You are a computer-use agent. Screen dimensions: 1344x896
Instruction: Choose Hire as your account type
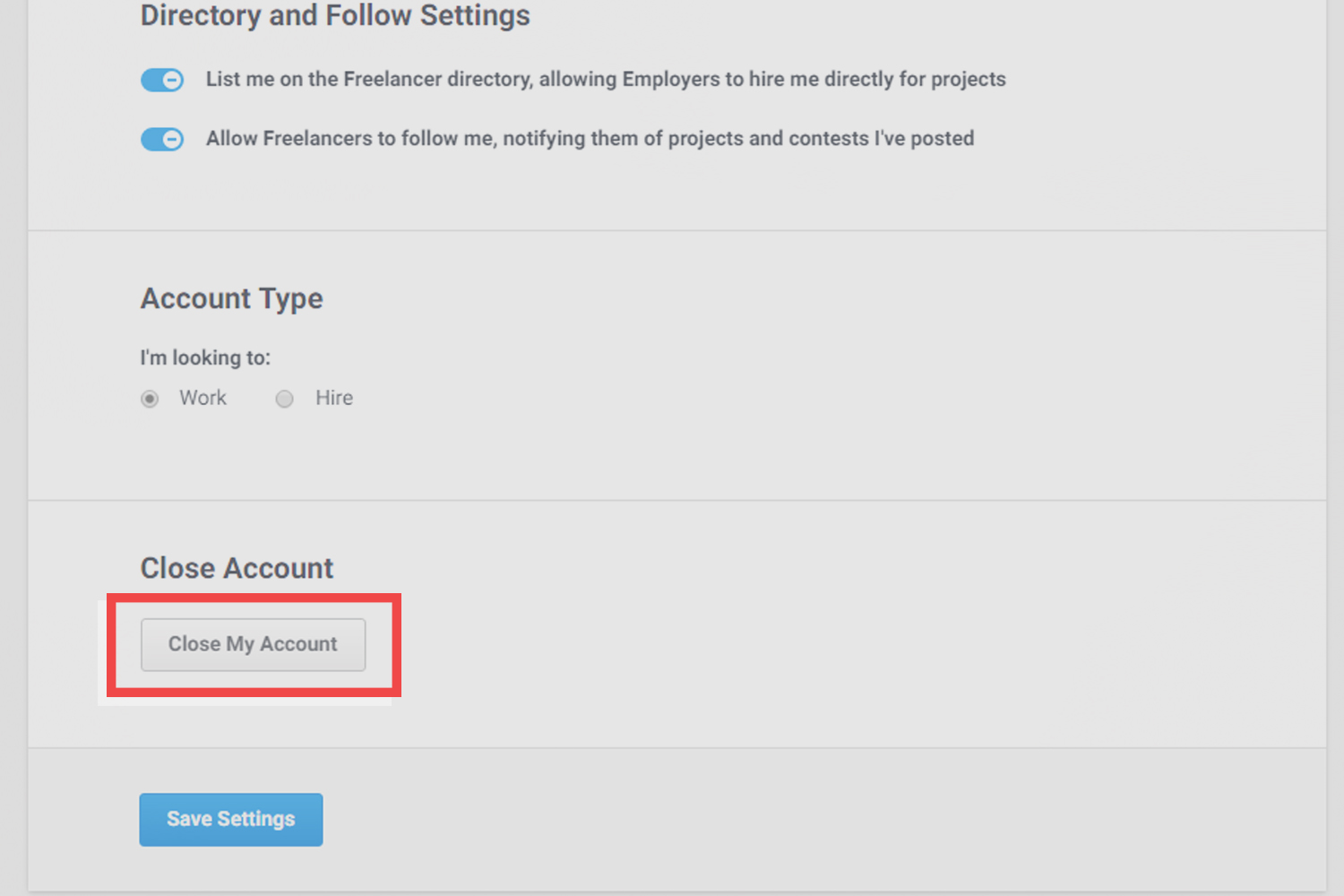284,399
